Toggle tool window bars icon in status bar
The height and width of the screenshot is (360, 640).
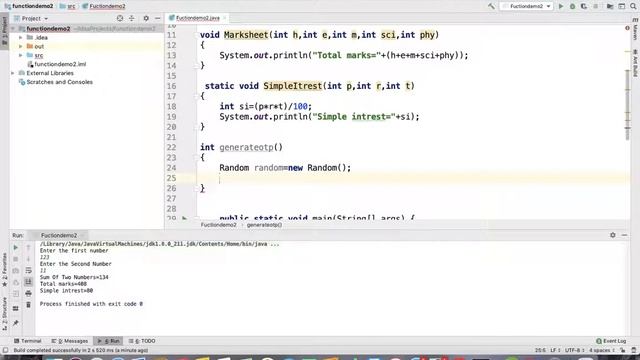(x=5, y=350)
